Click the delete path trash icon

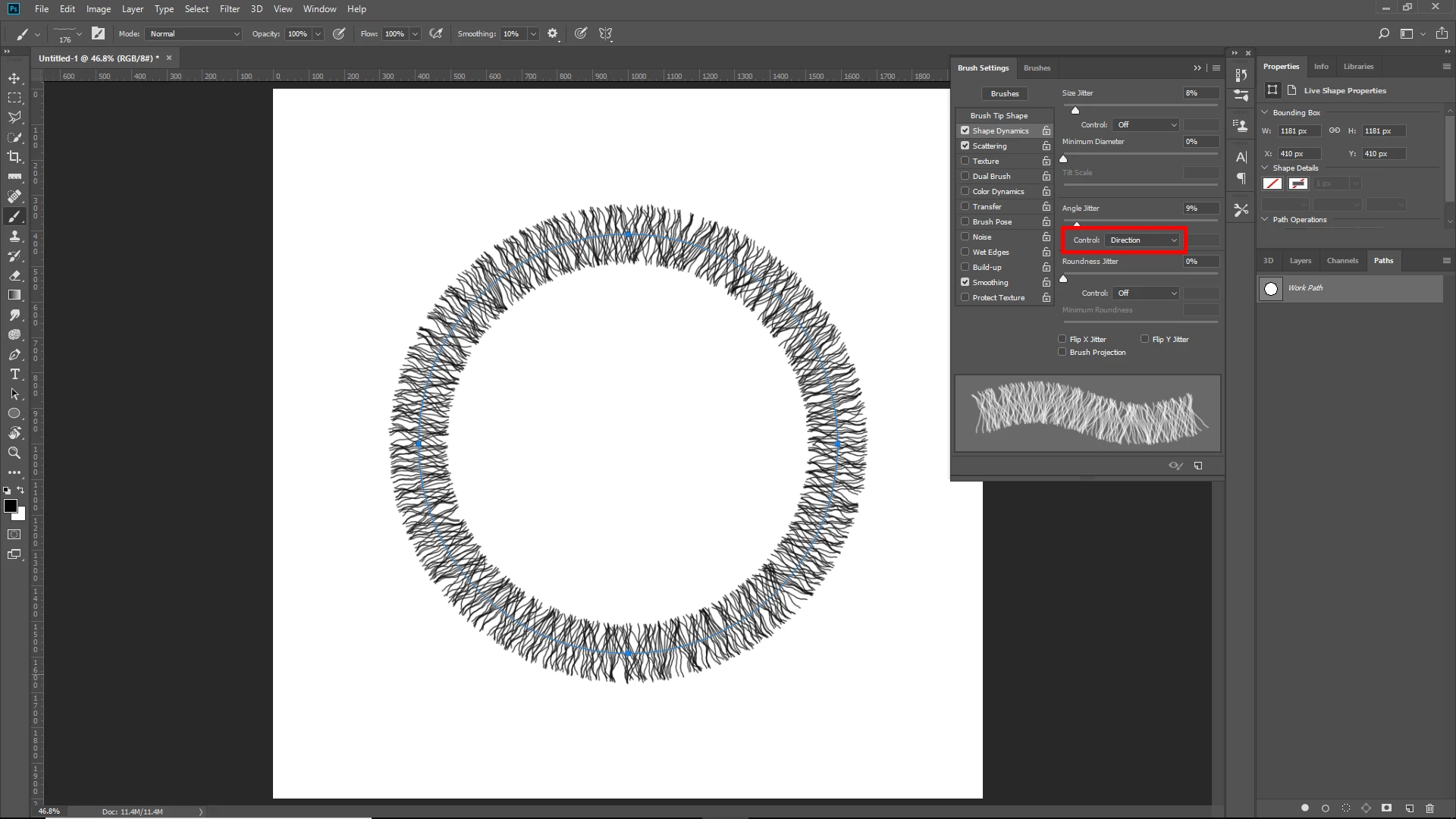point(1430,808)
